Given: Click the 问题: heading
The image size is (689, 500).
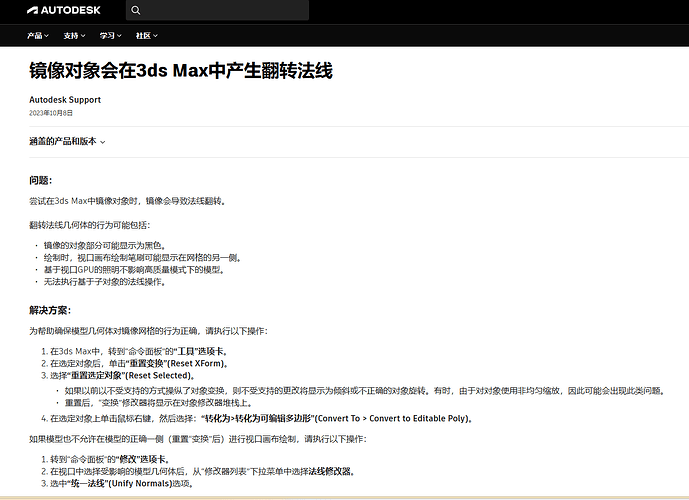Looking at the screenshot, I should coord(40,180).
